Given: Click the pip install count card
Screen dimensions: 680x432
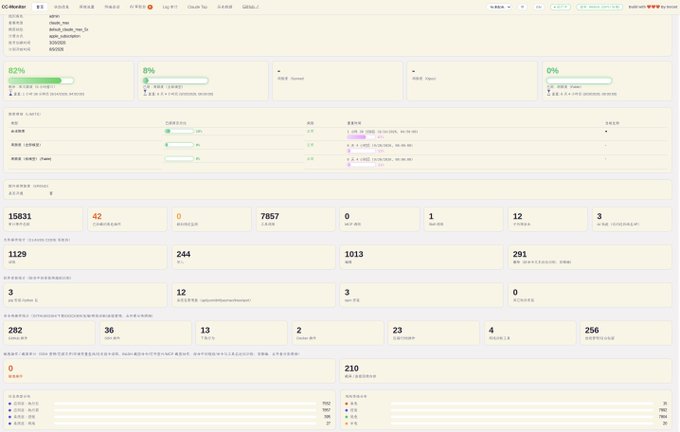Looking at the screenshot, I should point(85,295).
